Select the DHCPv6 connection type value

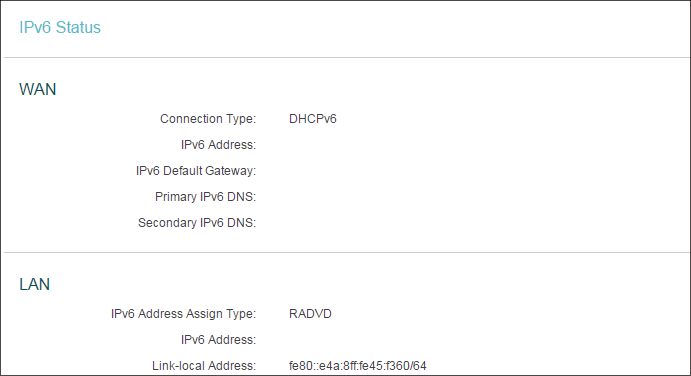click(312, 119)
